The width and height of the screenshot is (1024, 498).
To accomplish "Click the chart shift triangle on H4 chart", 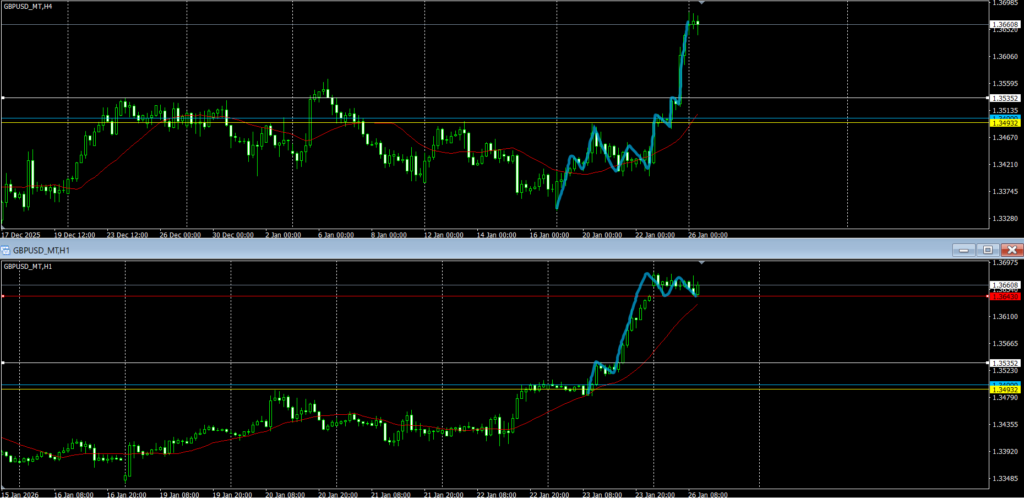I will 701,5.
